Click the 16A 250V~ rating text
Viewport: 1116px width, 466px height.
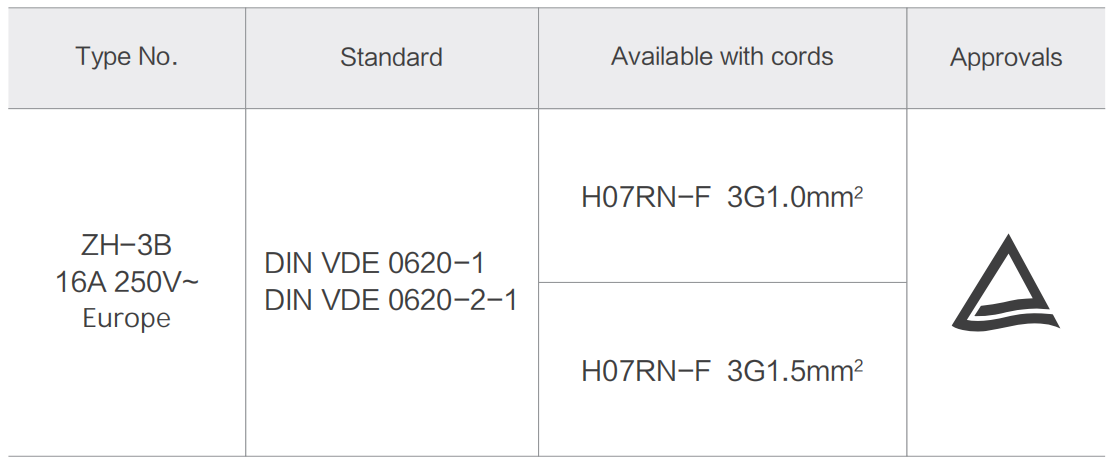coord(127,282)
